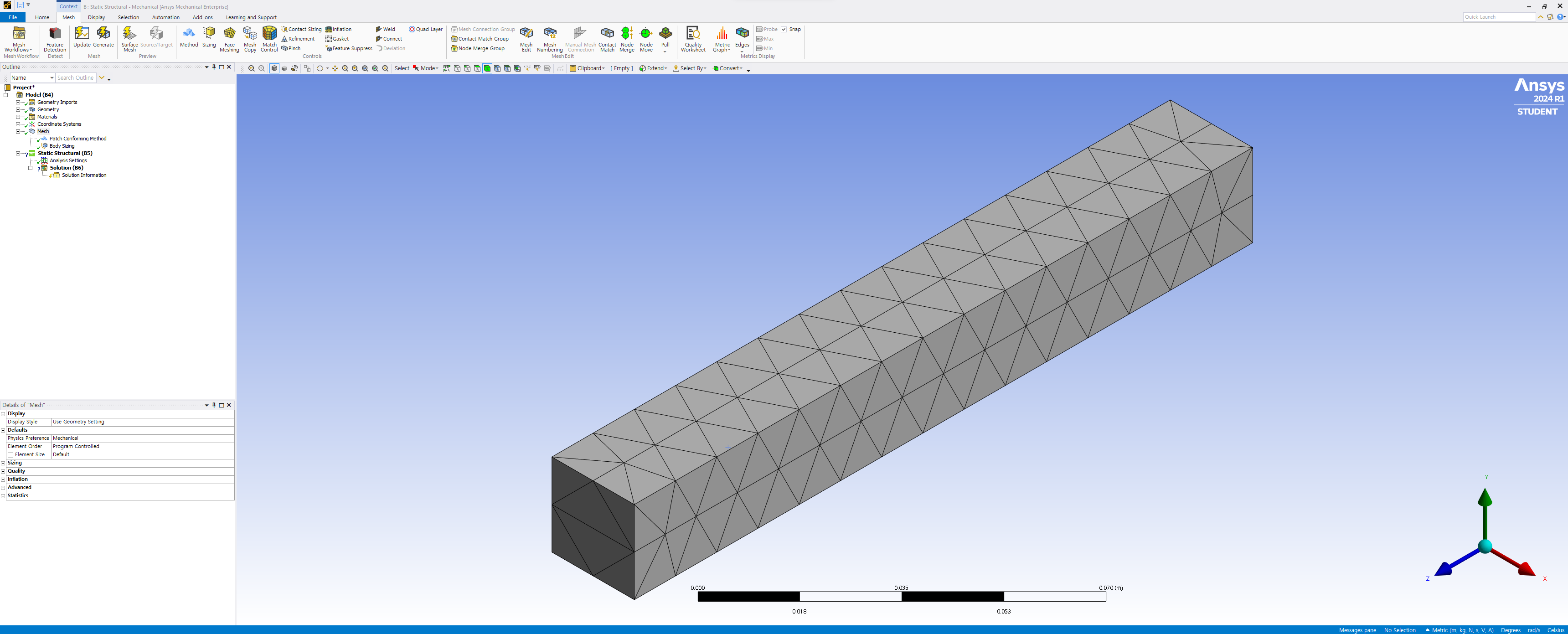
Task: Open the Mesh Edit tool
Action: [x=526, y=40]
